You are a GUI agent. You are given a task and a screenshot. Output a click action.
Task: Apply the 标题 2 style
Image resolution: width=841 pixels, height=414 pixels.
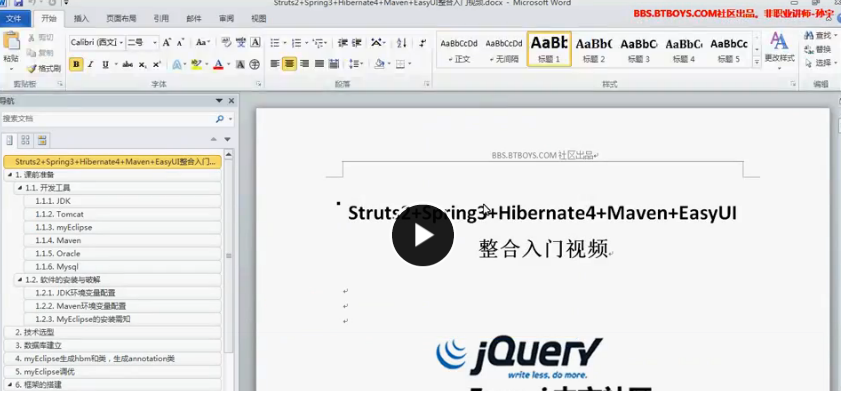click(x=594, y=49)
